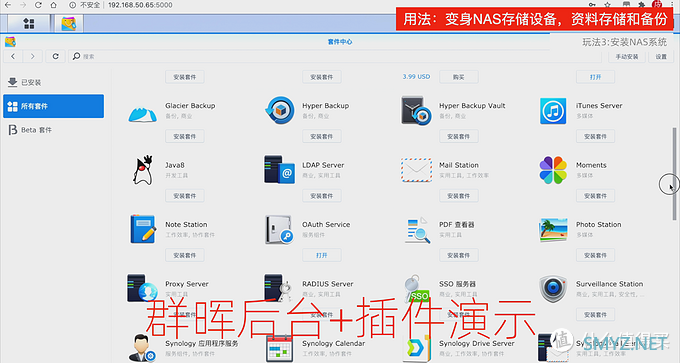
Task: Click the OAuth Service icon
Action: [279, 229]
